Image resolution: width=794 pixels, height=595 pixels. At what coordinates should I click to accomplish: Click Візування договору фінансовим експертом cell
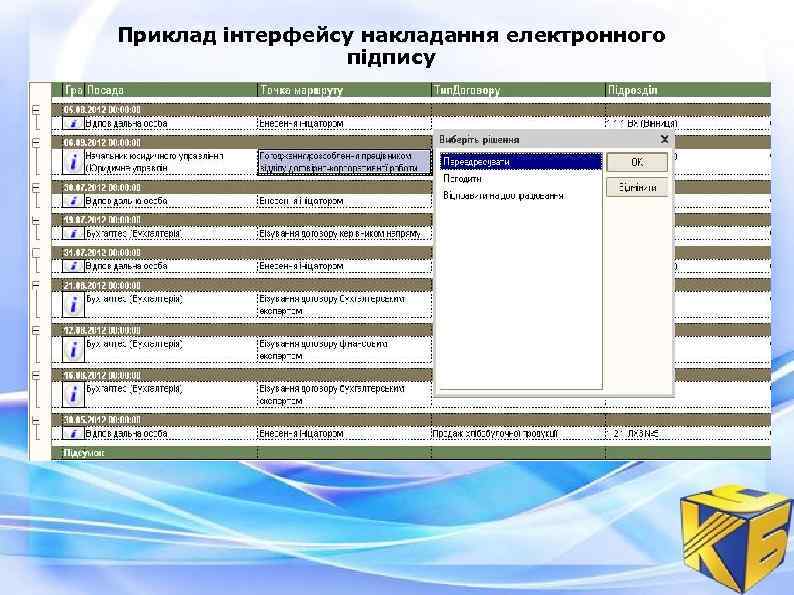coord(344,350)
